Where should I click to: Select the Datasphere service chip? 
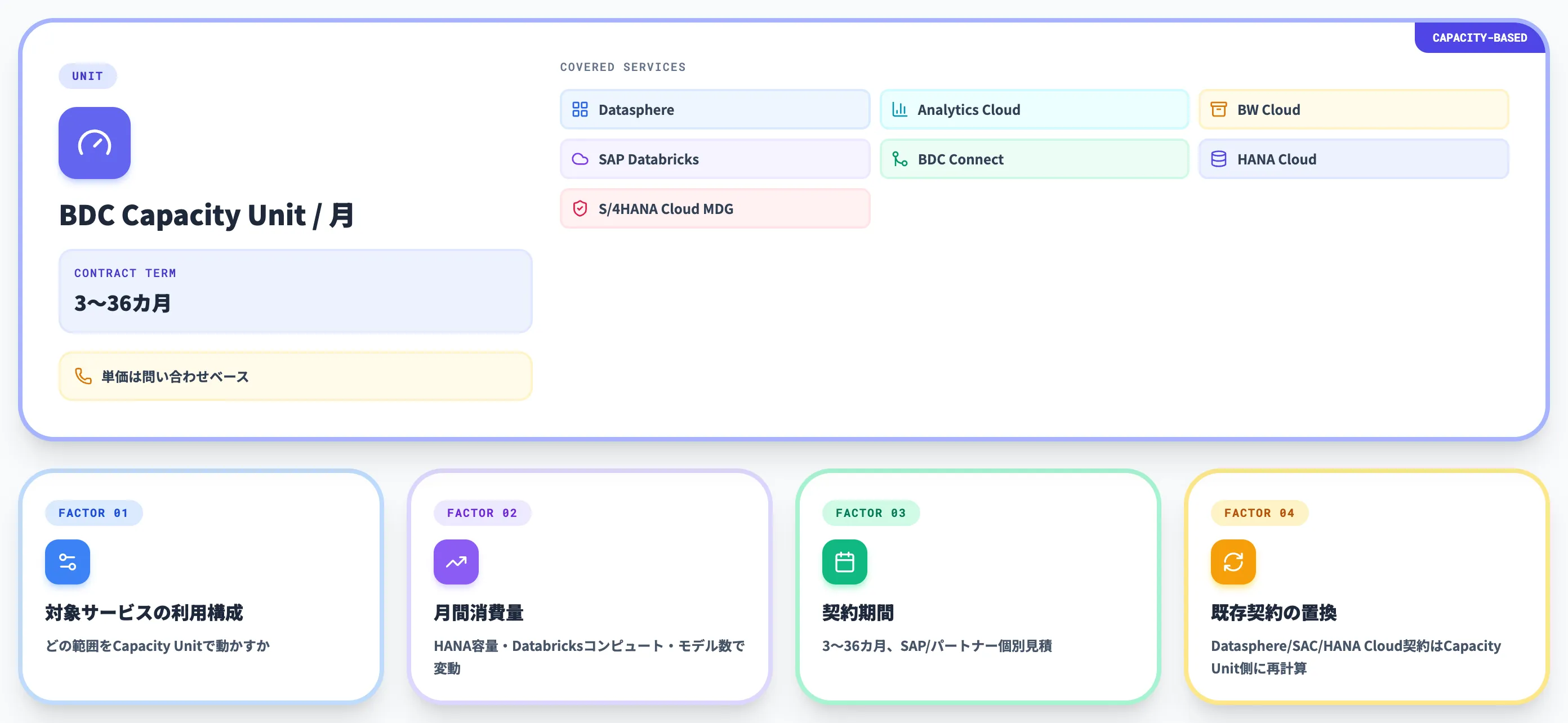tap(715, 110)
